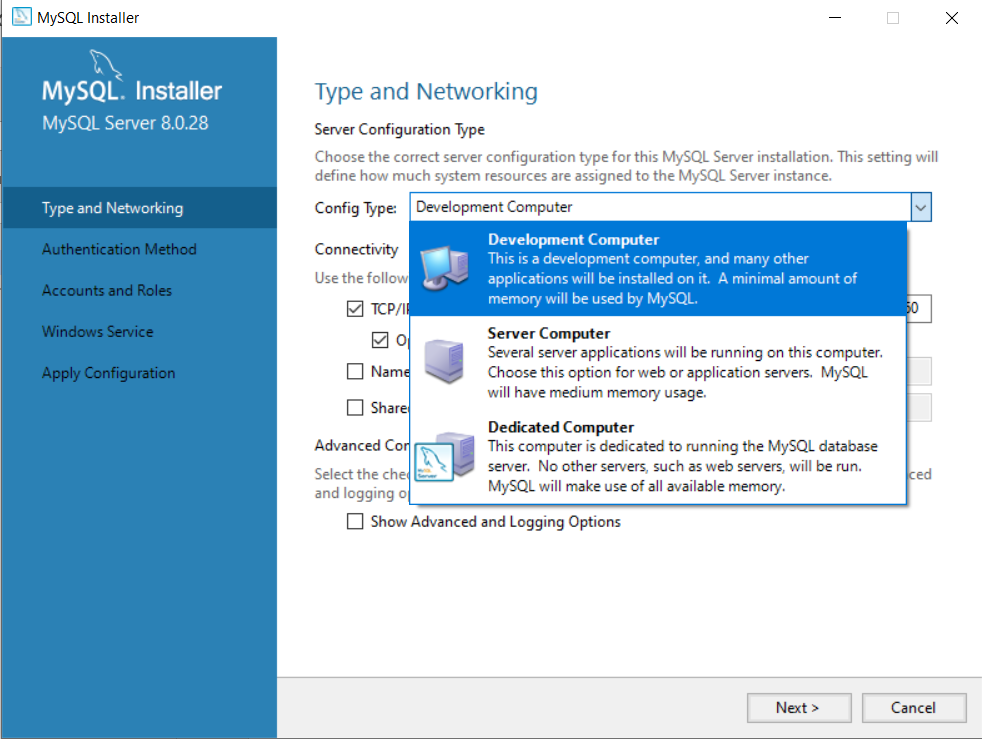Cancel the MySQL Server configuration
Viewport: 982px width, 739px height.
click(914, 707)
